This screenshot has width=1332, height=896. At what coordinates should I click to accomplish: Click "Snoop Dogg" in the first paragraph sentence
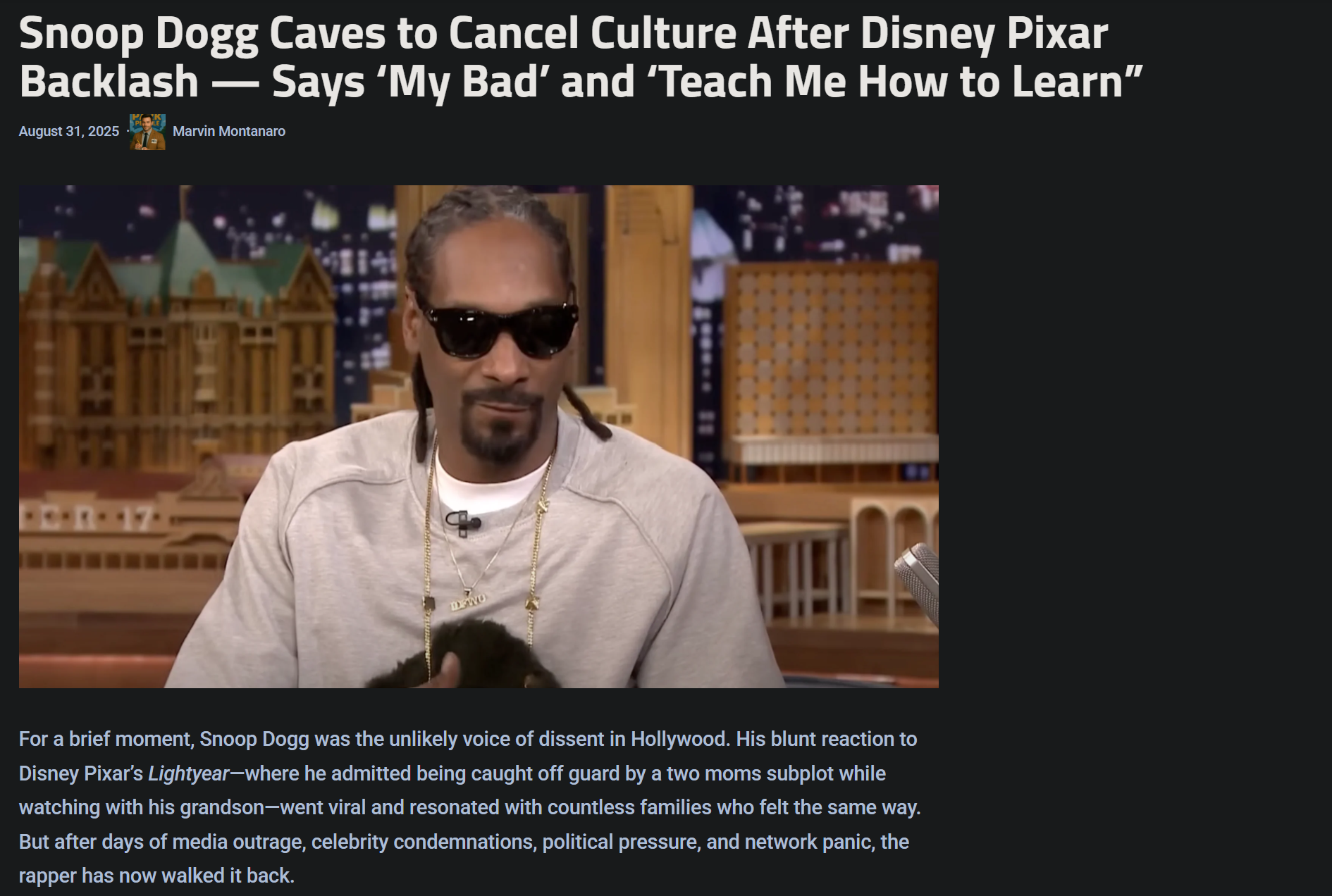254,739
